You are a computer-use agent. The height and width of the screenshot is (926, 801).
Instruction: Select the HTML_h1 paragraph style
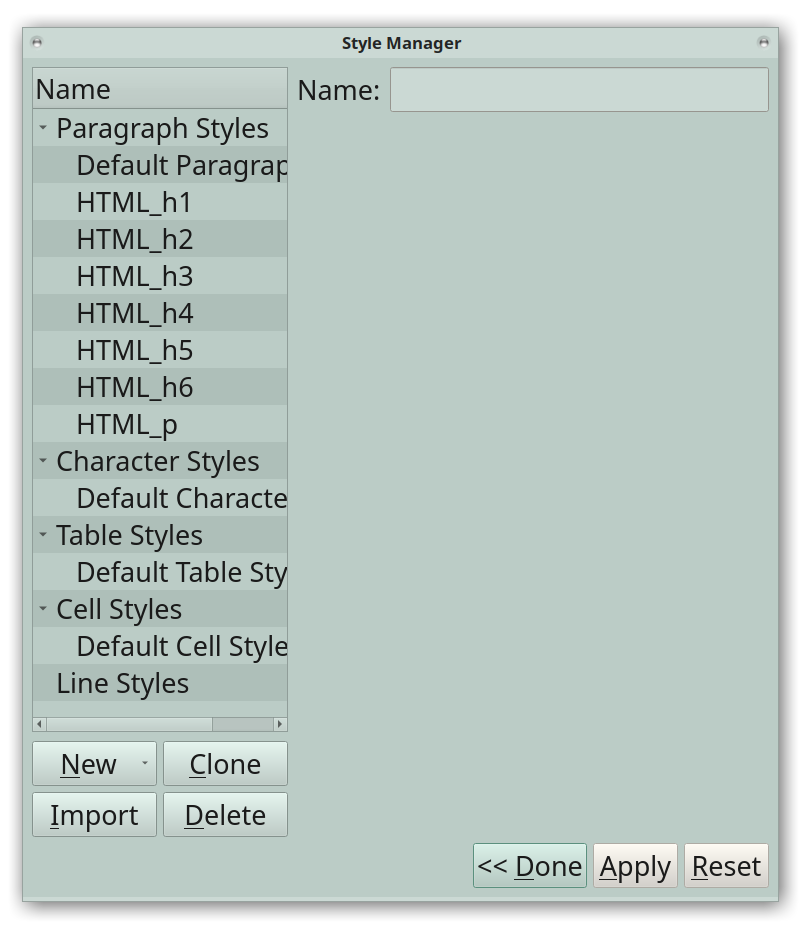[134, 203]
